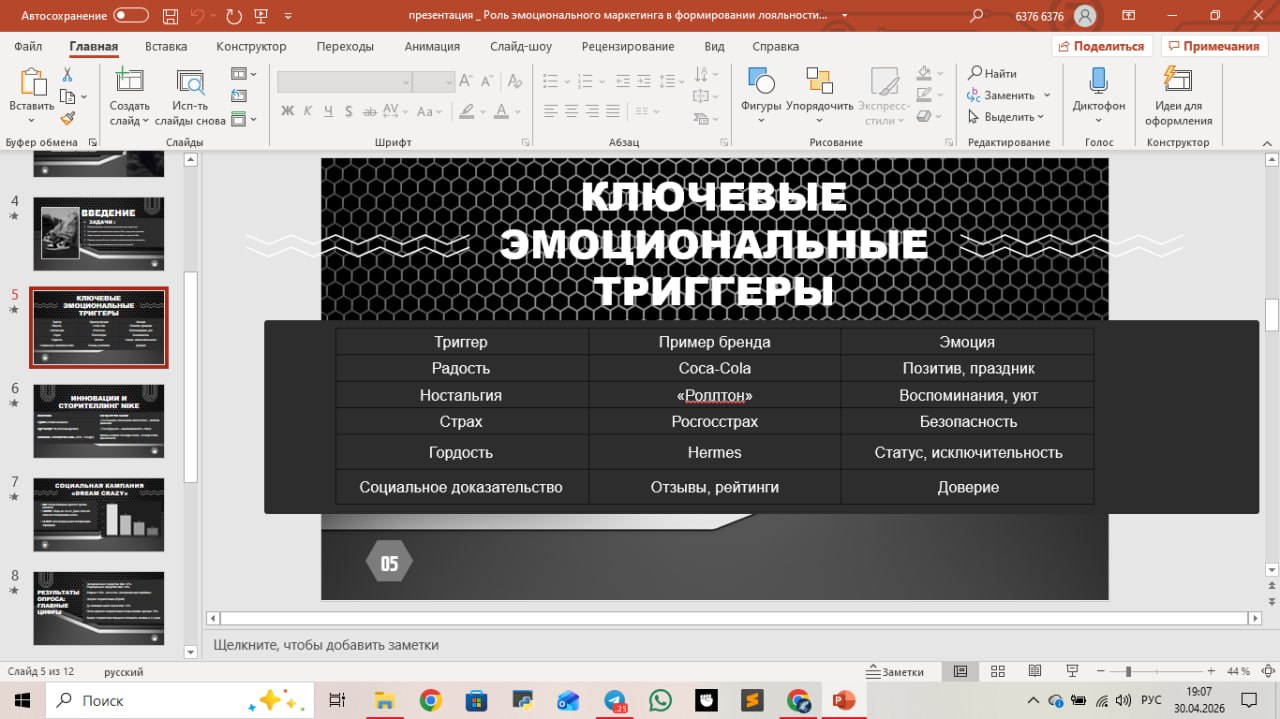The width and height of the screenshot is (1280, 719).
Task: Click the Заменить replace icon
Action: click(974, 95)
